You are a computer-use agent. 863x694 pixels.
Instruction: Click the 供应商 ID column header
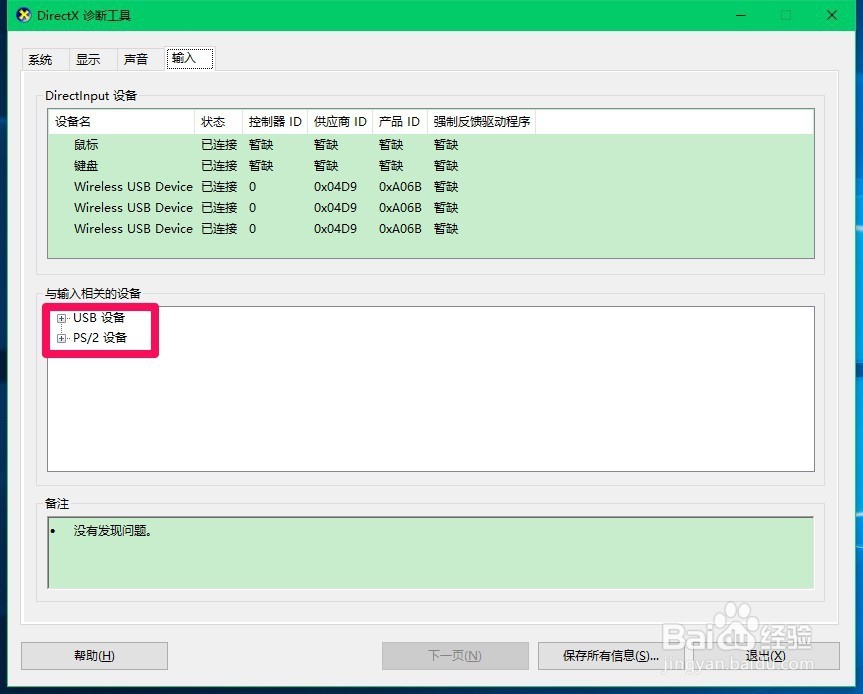(340, 122)
